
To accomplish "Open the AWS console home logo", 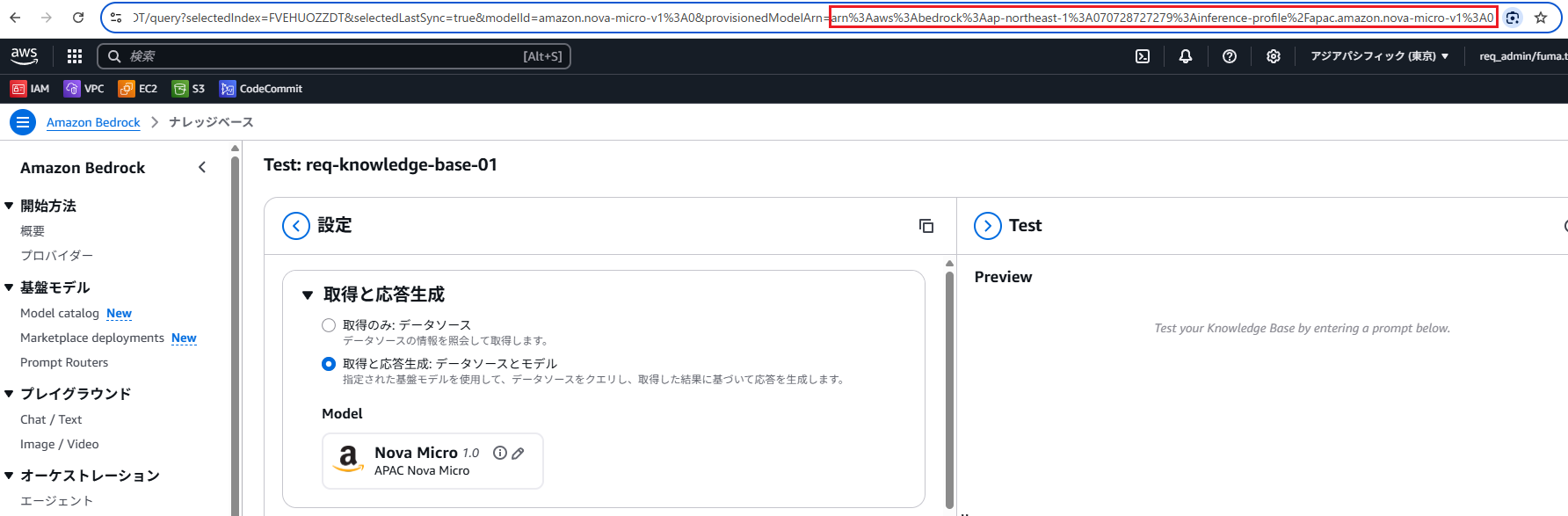I will click(x=25, y=56).
